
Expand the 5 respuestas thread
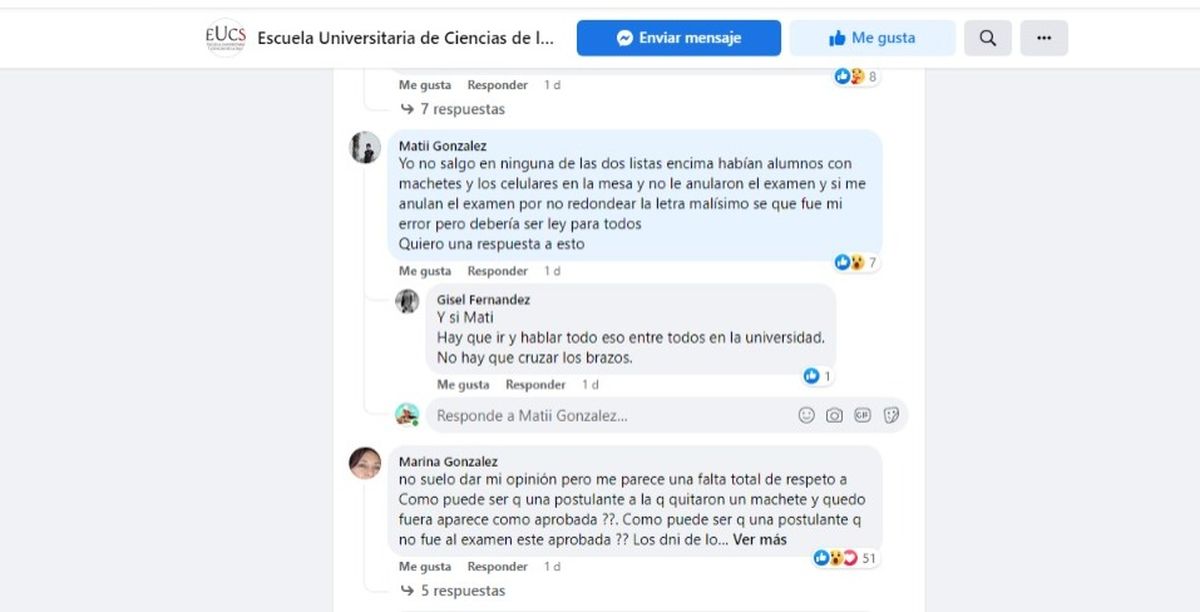point(461,591)
